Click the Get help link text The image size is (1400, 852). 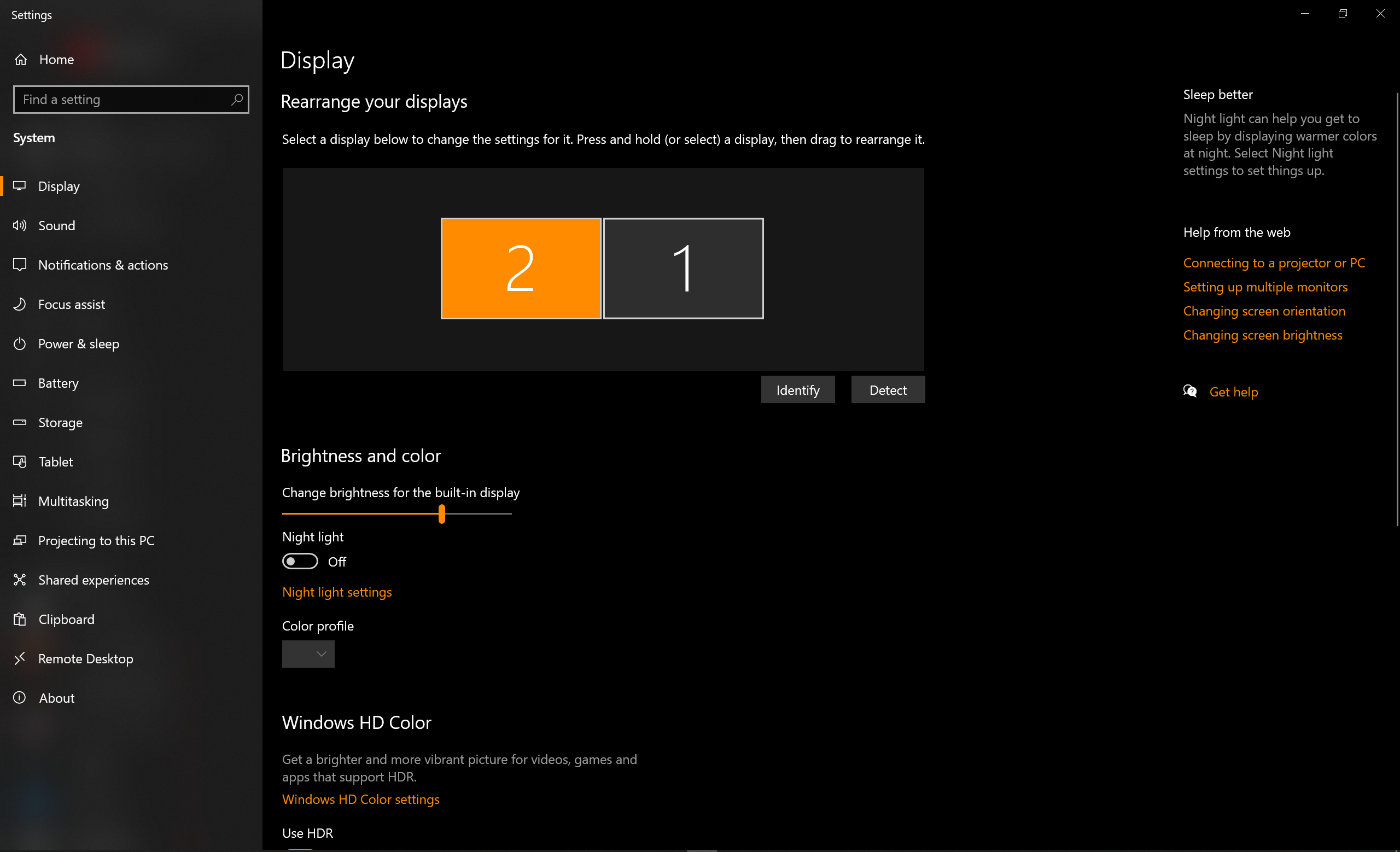pos(1234,392)
